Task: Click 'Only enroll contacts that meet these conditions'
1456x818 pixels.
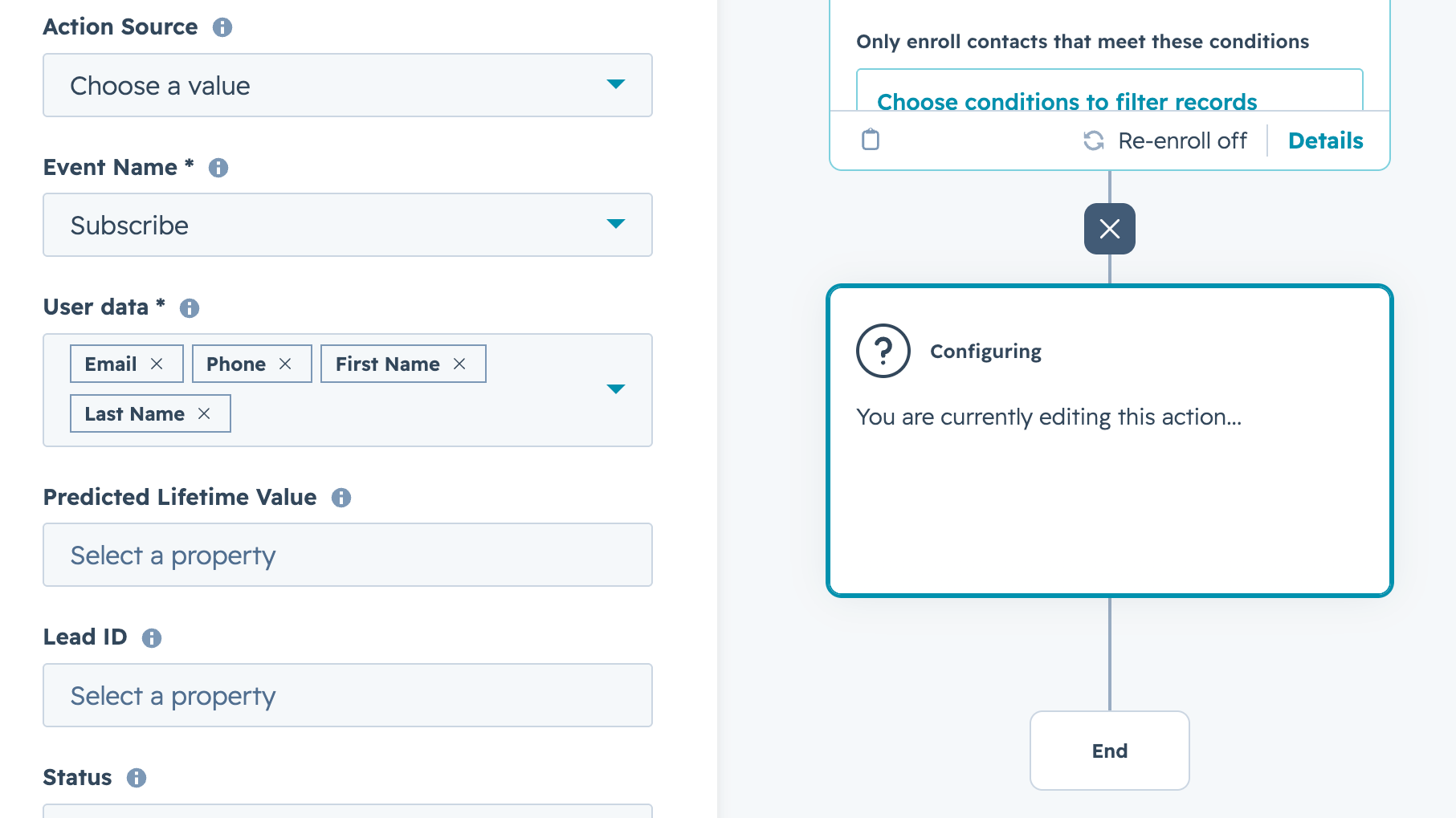Action: click(x=1083, y=41)
